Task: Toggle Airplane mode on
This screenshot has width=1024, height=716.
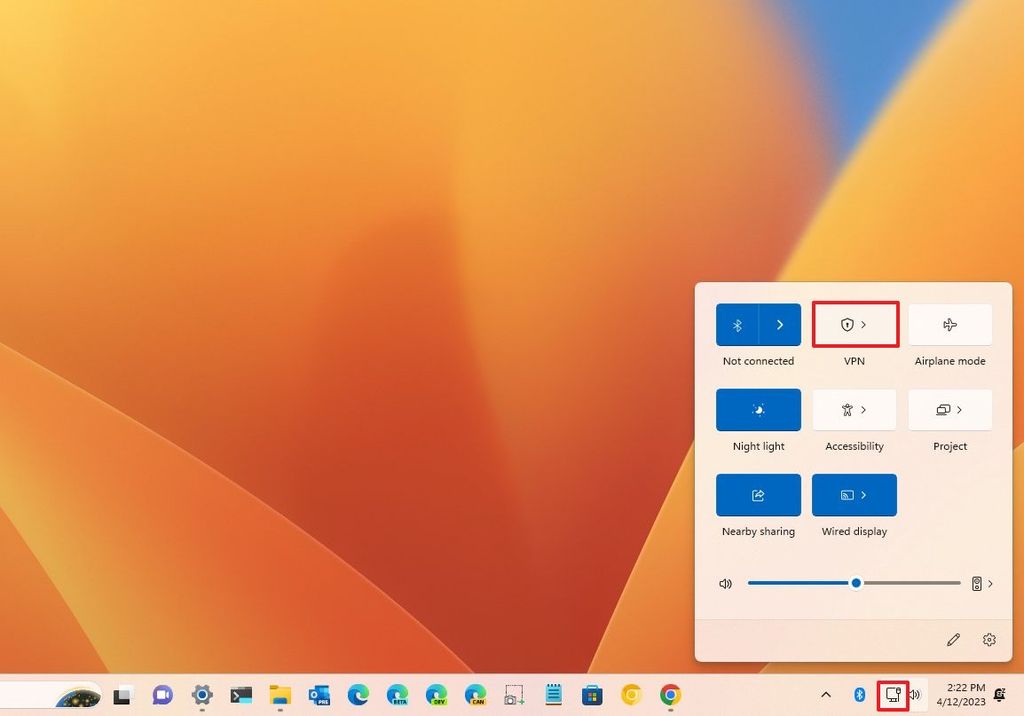Action: click(949, 324)
